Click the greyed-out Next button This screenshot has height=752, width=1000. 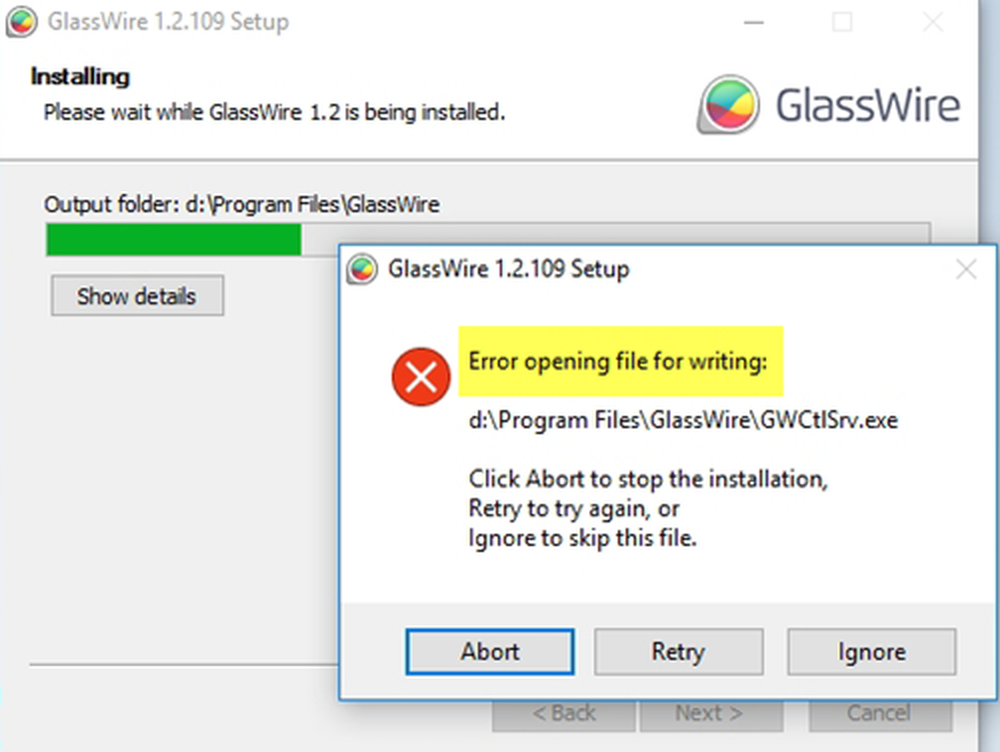(x=710, y=714)
